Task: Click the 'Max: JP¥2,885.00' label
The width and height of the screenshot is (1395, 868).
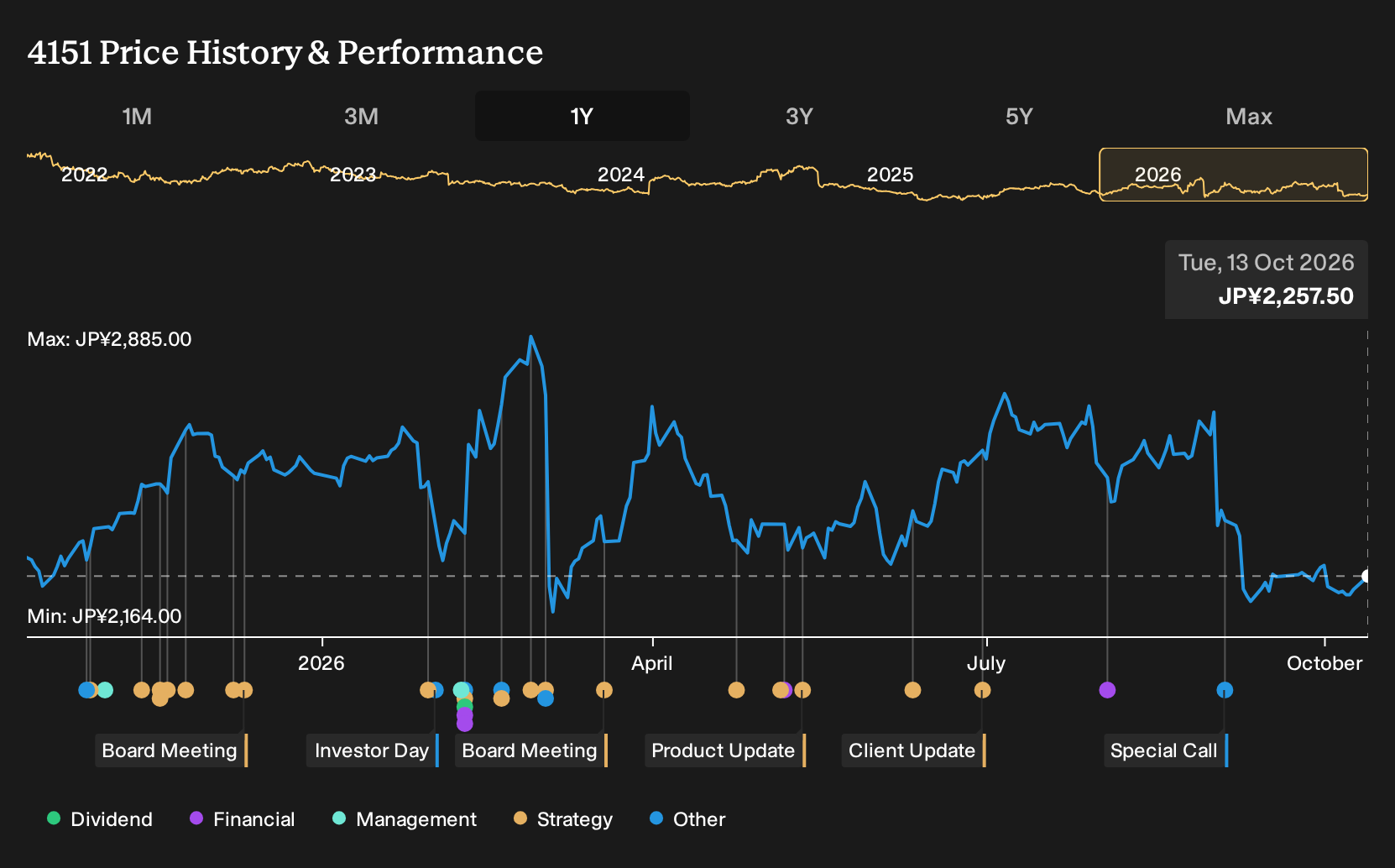Action: 109,339
